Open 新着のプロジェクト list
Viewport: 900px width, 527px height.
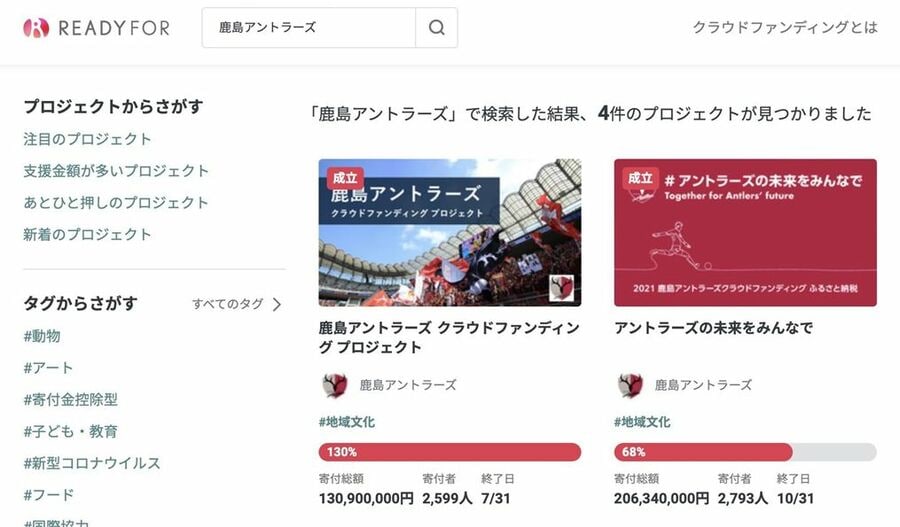pos(87,234)
